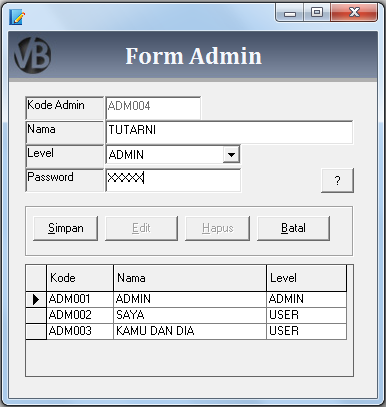
Task: Maximize the Form Admin window
Action: (x=317, y=13)
